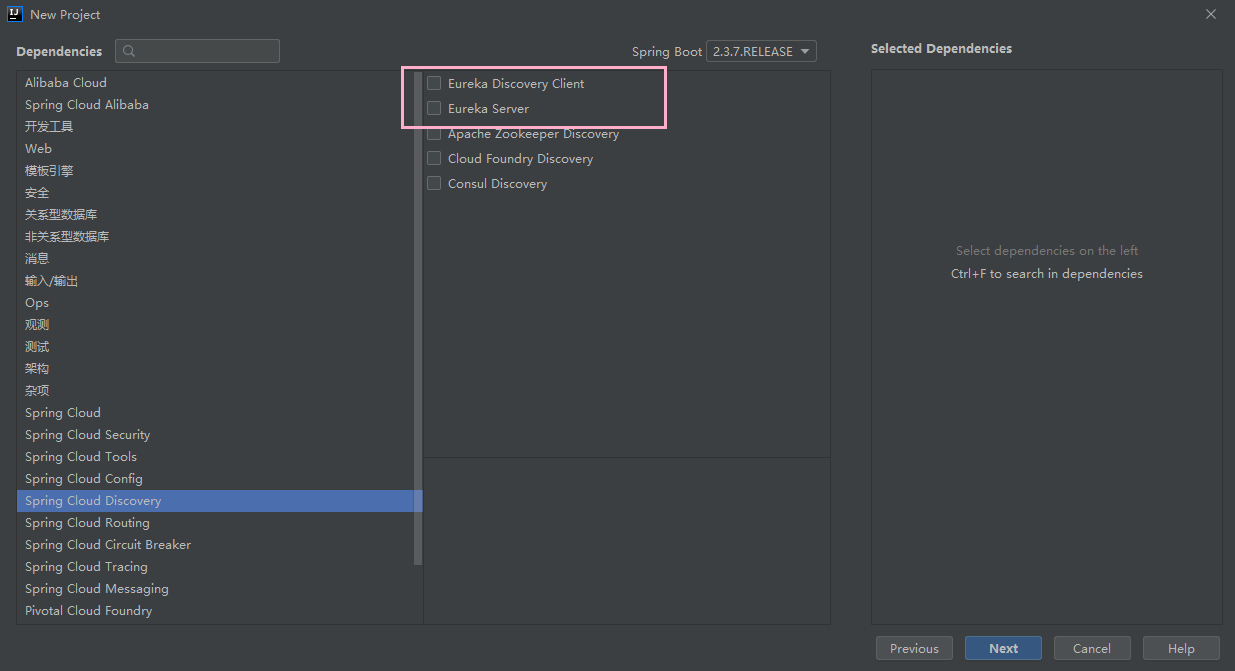Focus the dependencies search field
This screenshot has width=1235, height=671.
click(207, 51)
